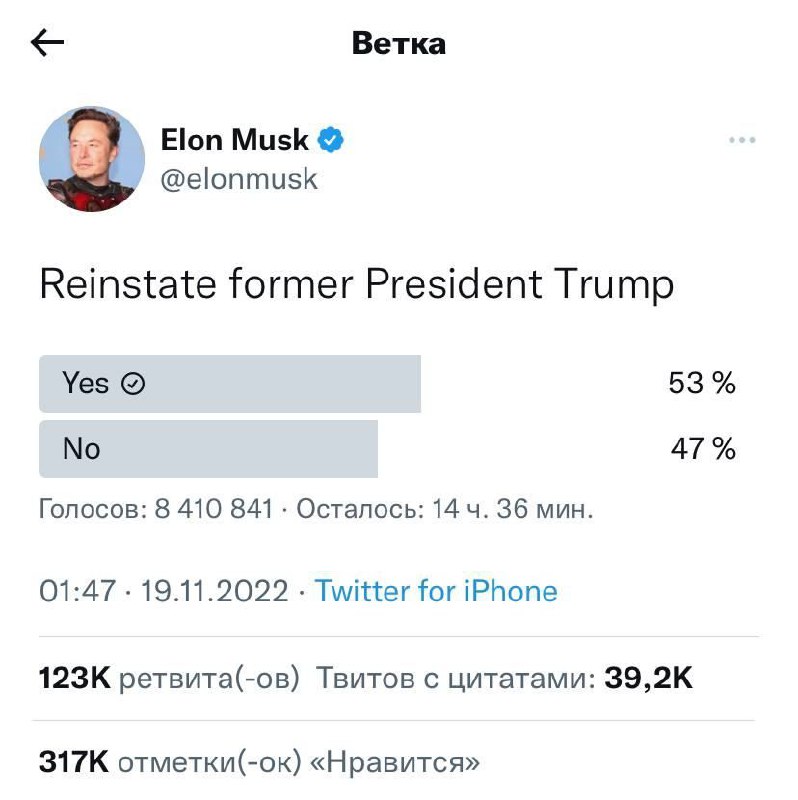Open the profile avatar photo
This screenshot has height=800, width=798.
[92, 160]
